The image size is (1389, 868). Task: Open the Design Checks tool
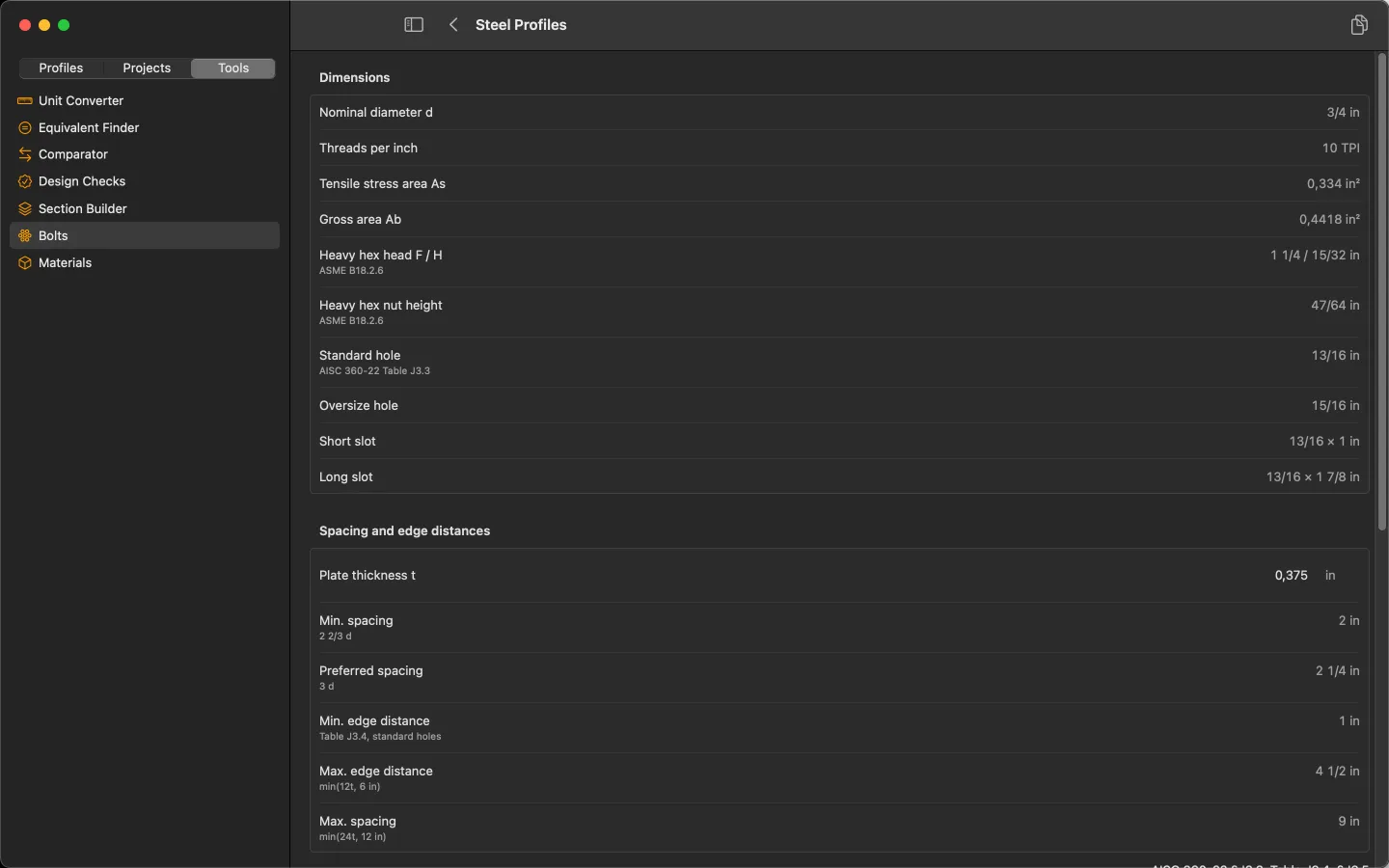145,181
